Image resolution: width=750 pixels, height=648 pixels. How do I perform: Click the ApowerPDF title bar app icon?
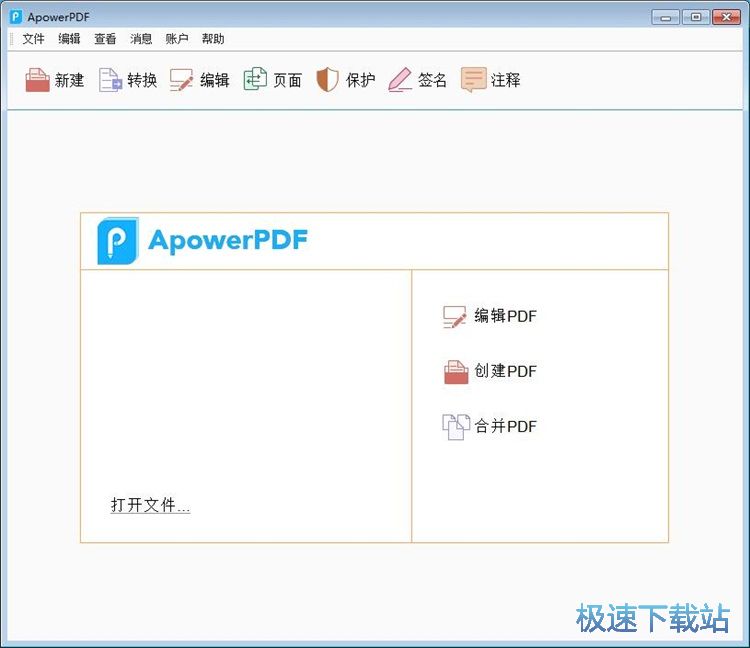[16, 17]
